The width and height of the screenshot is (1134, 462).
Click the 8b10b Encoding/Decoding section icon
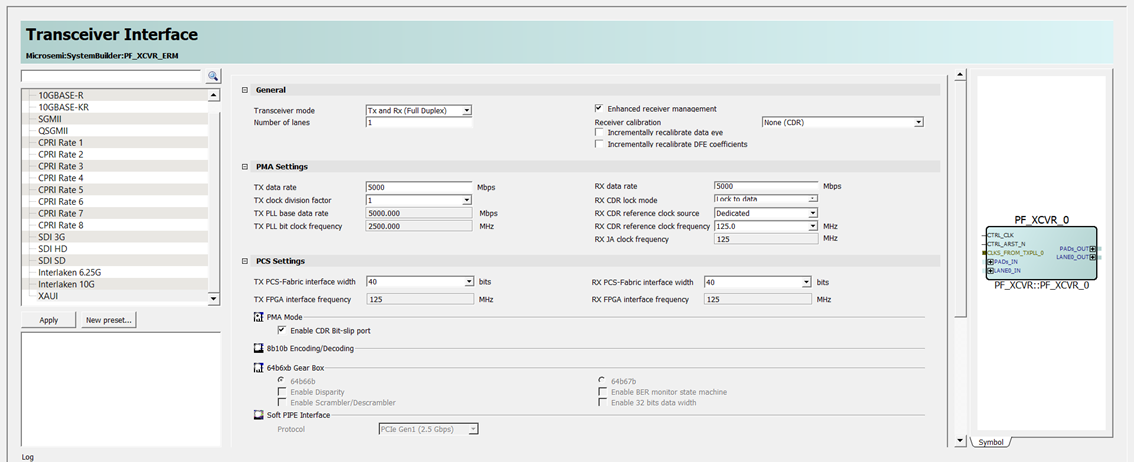(259, 348)
